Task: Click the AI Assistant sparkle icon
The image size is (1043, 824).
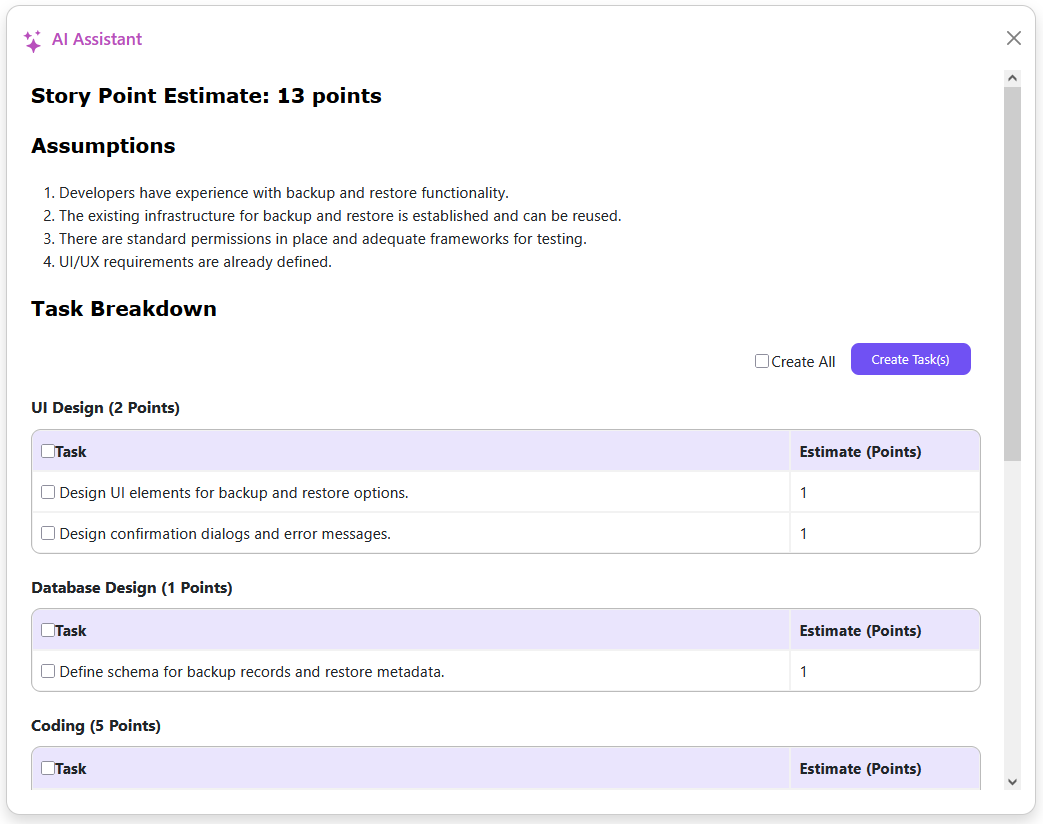Action: (x=32, y=40)
